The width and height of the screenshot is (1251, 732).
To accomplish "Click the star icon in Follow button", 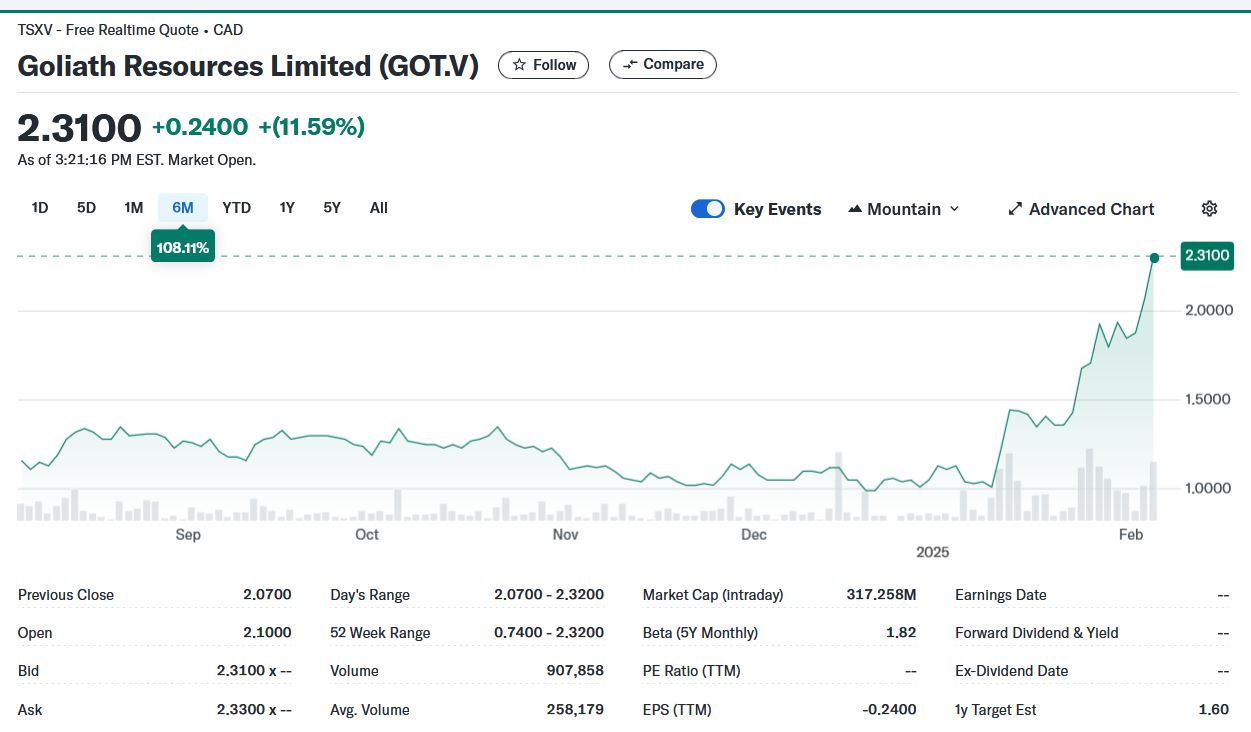I will tap(519, 65).
